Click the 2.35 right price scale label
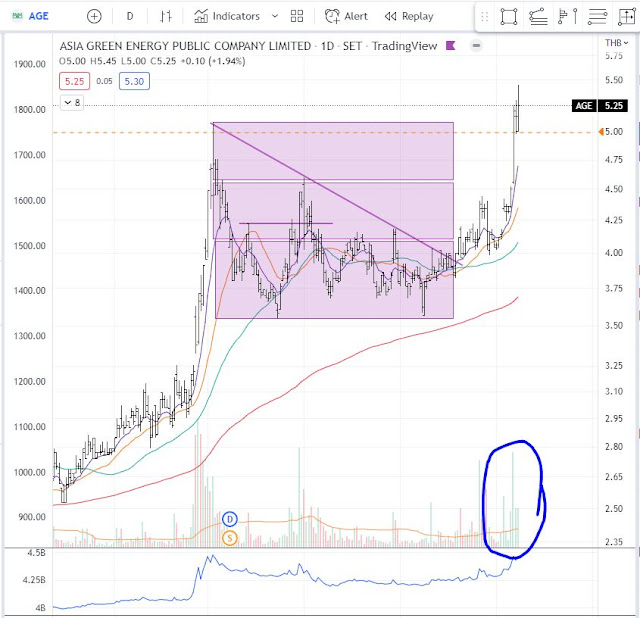 pyautogui.click(x=614, y=542)
